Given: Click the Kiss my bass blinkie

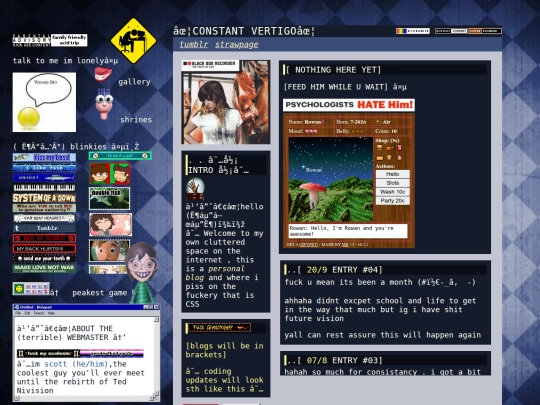Looking at the screenshot, I should (44, 157).
